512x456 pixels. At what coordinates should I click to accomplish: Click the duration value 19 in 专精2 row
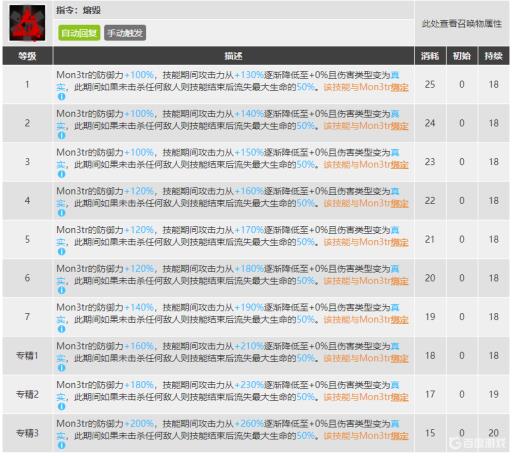494,394
